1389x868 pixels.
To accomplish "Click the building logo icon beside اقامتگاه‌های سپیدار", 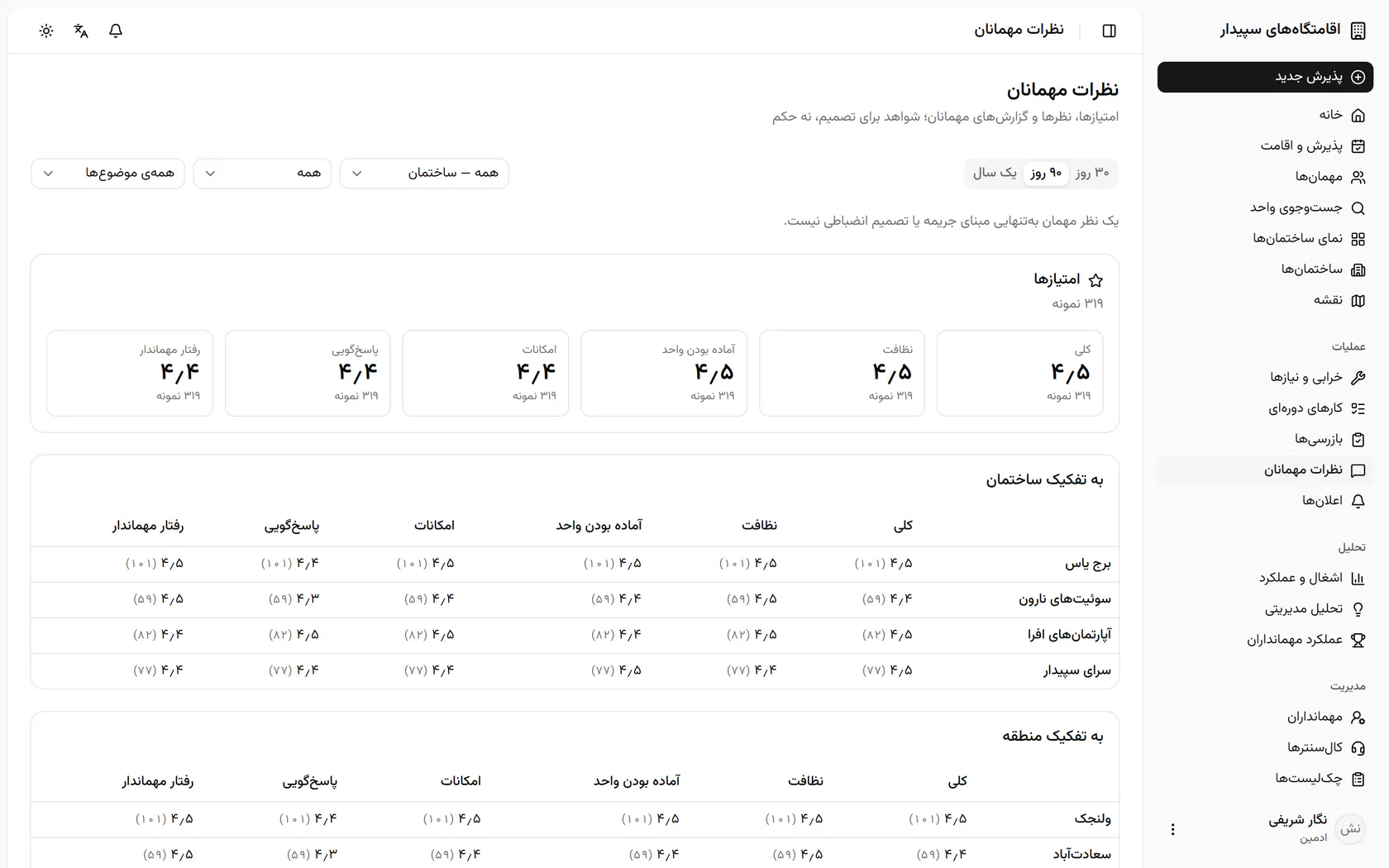I will pos(1358,31).
